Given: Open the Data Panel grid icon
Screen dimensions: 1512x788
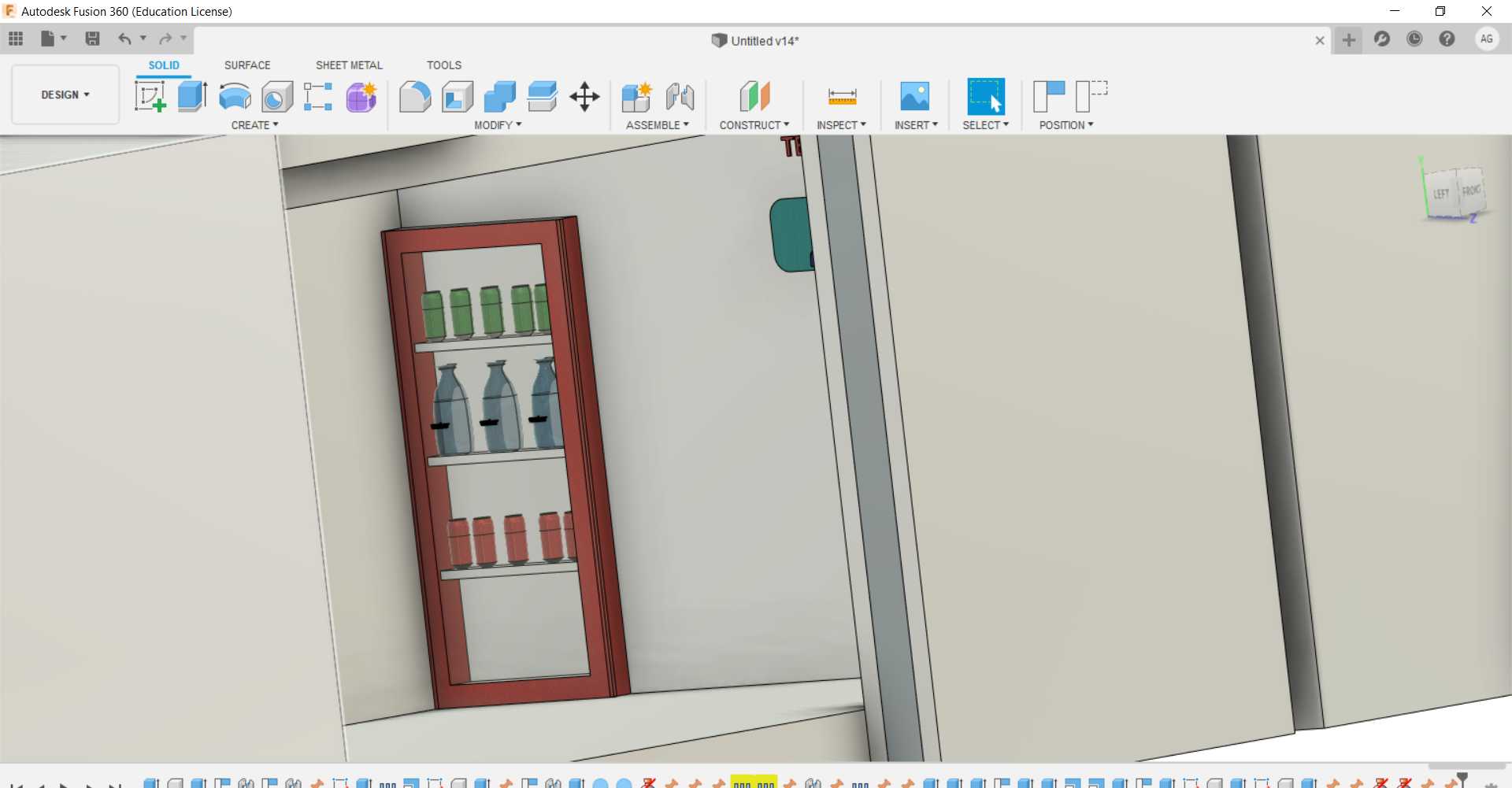Looking at the screenshot, I should click(16, 39).
